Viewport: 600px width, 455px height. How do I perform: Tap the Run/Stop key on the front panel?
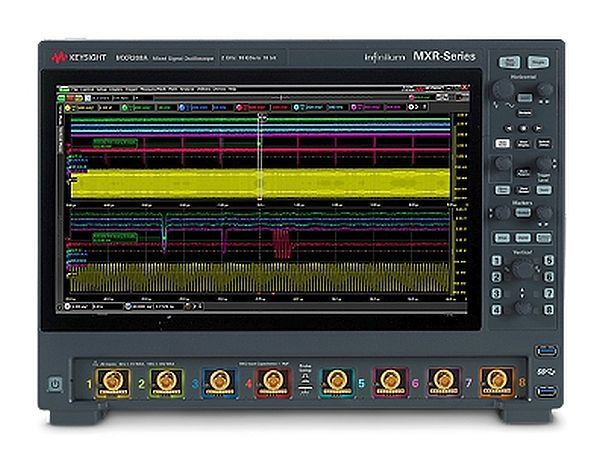pyautogui.click(x=509, y=62)
